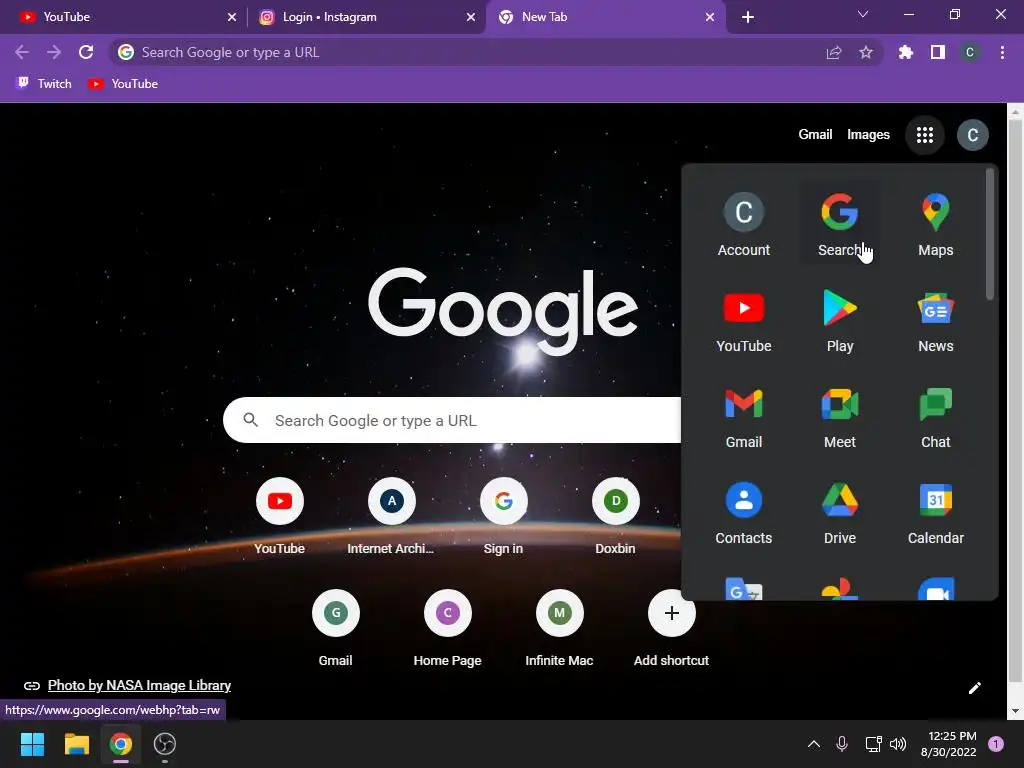The width and height of the screenshot is (1024, 768).
Task: Open Gmail in the Google apps panel
Action: pos(743,416)
